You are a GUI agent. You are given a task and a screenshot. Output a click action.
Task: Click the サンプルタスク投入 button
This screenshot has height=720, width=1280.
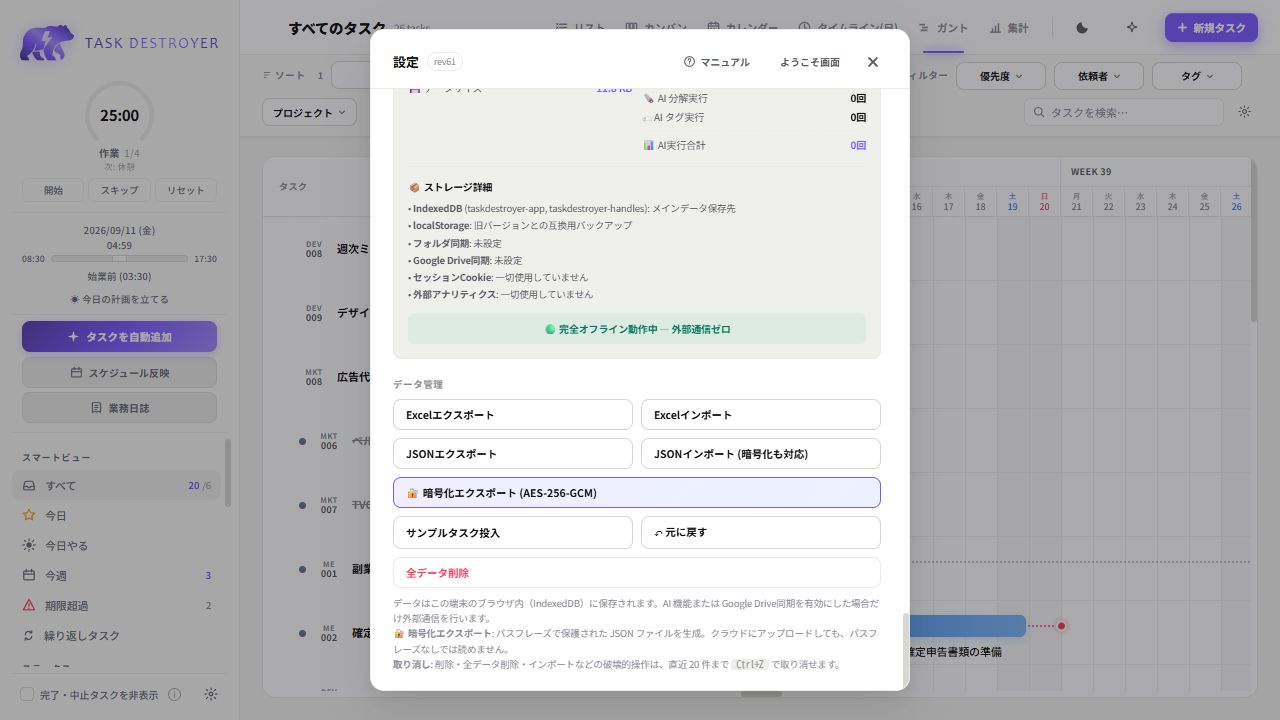tap(513, 533)
